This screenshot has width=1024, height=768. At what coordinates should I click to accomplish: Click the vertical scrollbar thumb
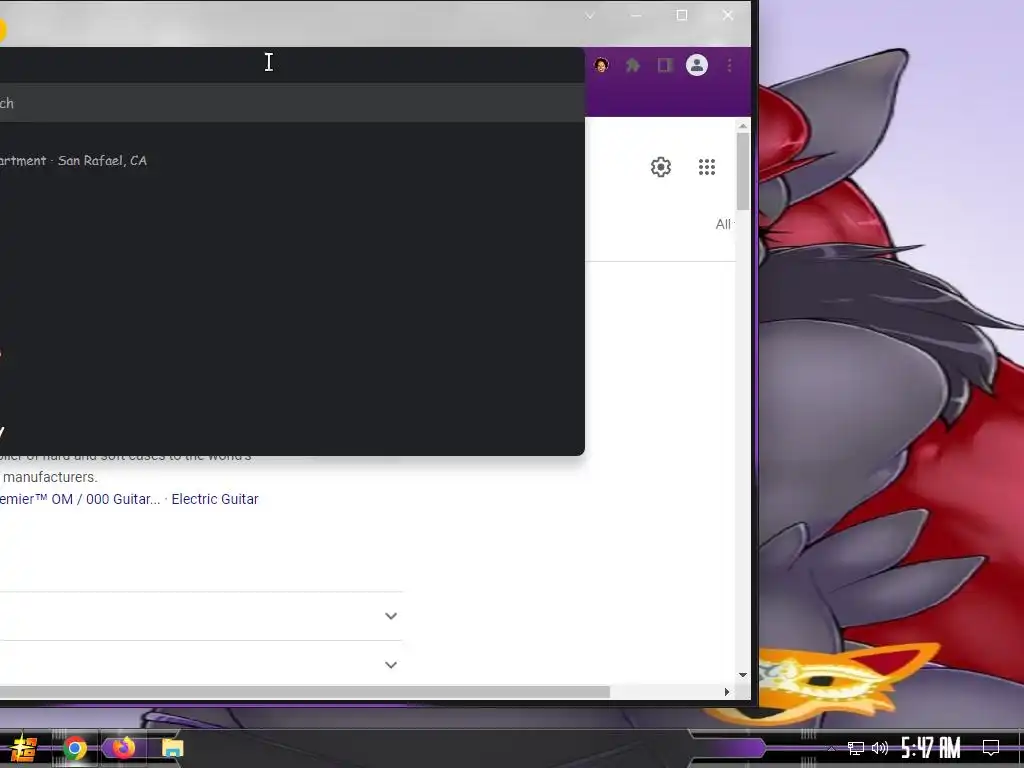click(x=743, y=171)
